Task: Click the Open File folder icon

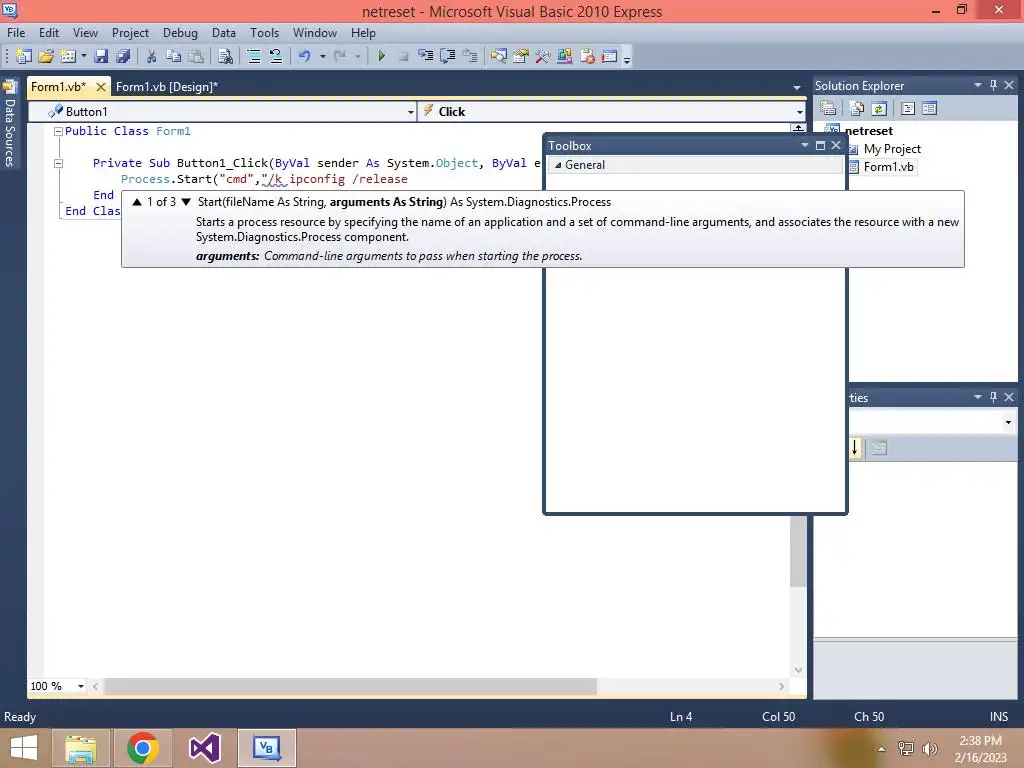Action: (x=46, y=56)
